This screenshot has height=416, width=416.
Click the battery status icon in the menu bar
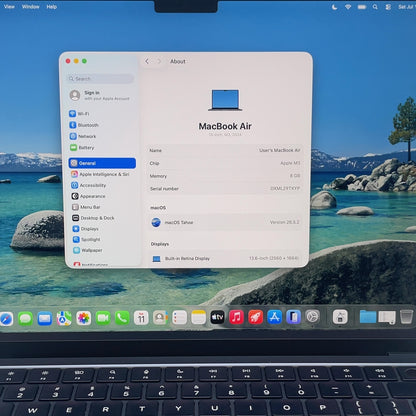click(362, 7)
